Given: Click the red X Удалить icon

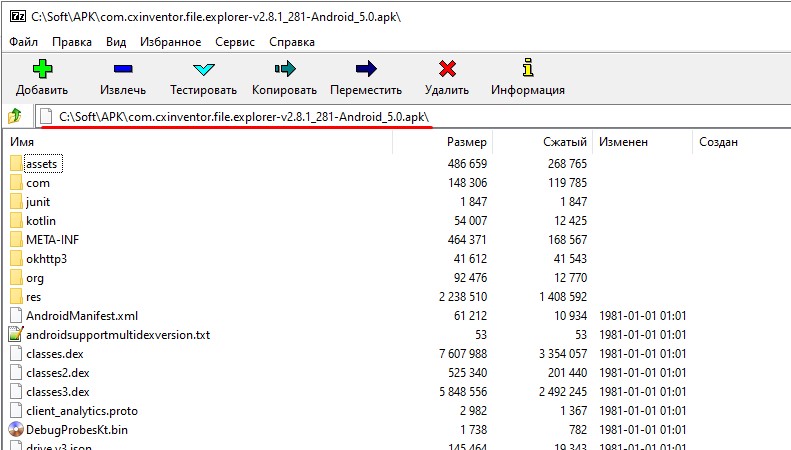Looking at the screenshot, I should tap(447, 69).
